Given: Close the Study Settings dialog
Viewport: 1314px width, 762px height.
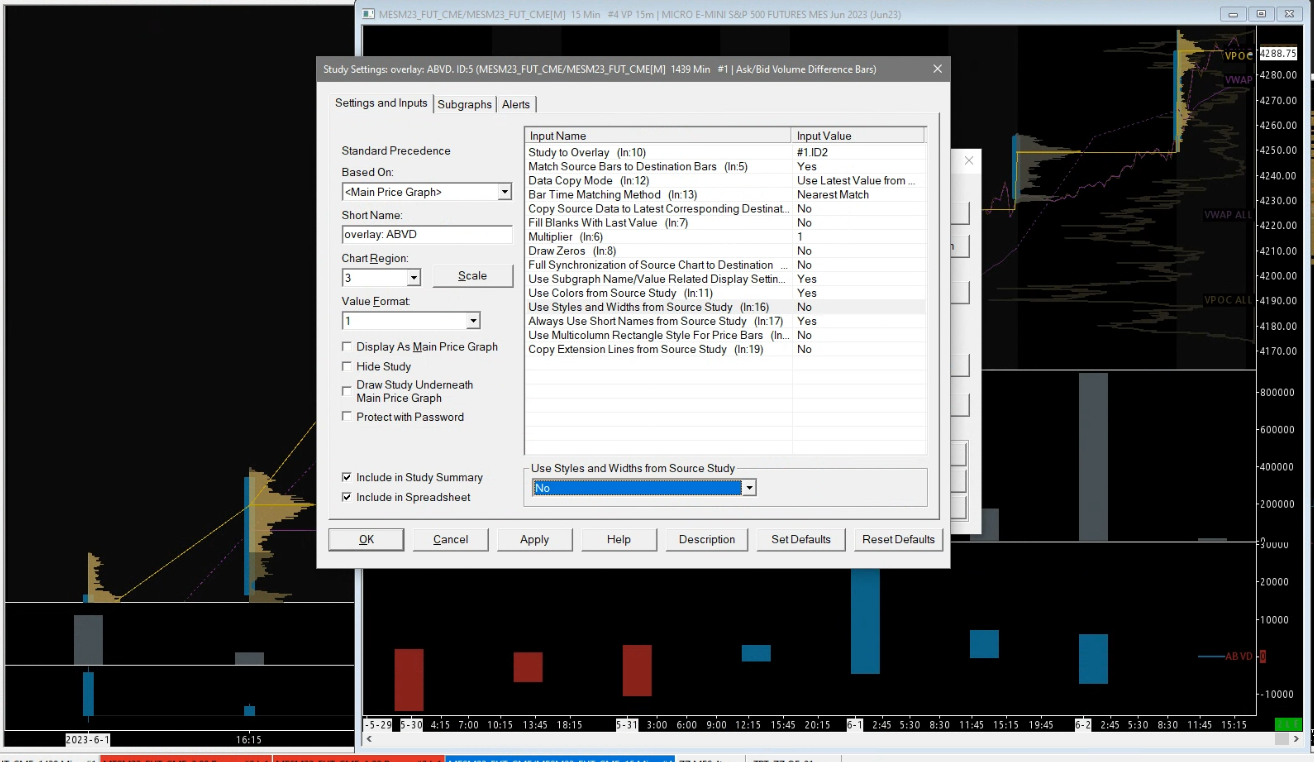Looking at the screenshot, I should (x=937, y=69).
